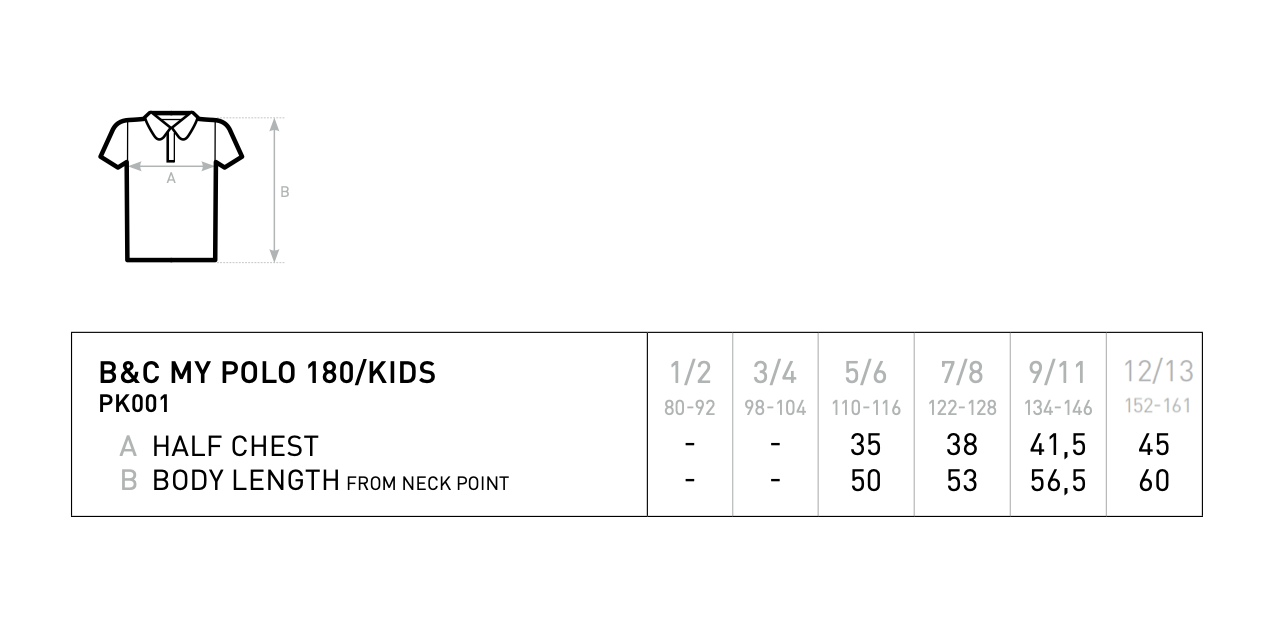Click the half chest value 41,5

tap(1057, 445)
